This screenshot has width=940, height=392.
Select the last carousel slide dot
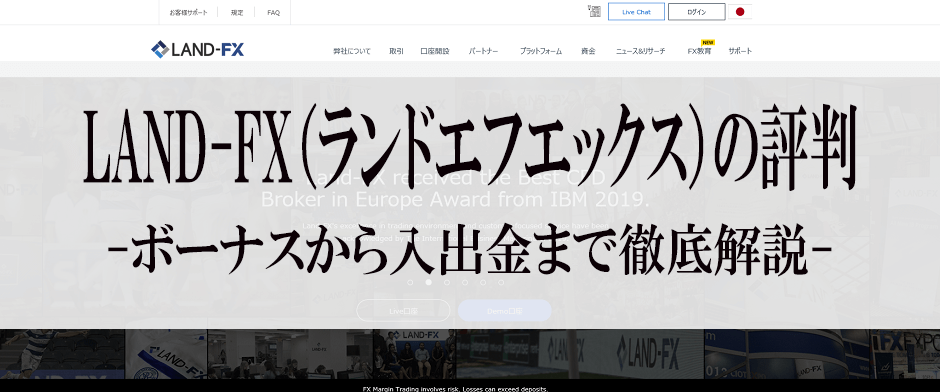[x=501, y=282]
